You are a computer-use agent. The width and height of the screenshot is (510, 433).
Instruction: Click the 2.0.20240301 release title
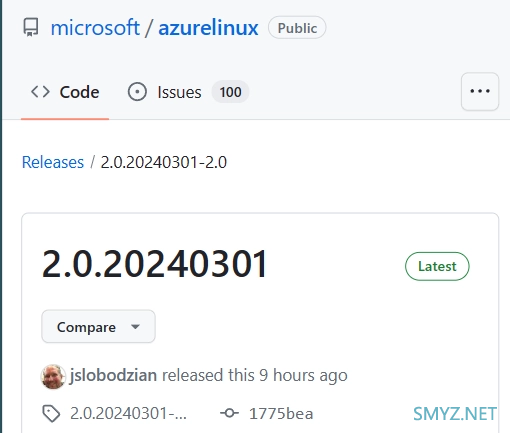point(154,264)
